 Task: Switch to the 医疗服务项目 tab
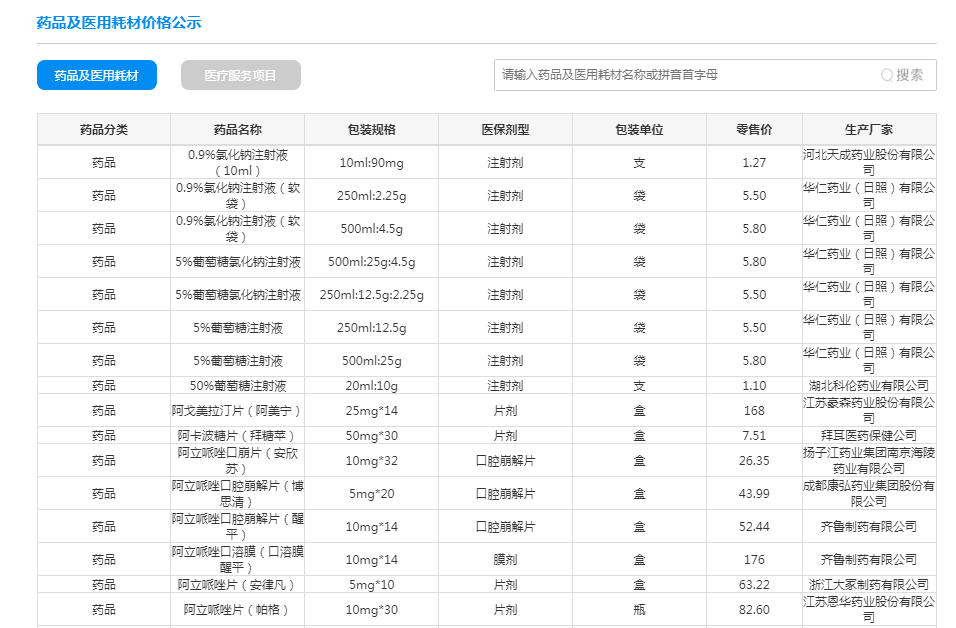click(x=240, y=75)
